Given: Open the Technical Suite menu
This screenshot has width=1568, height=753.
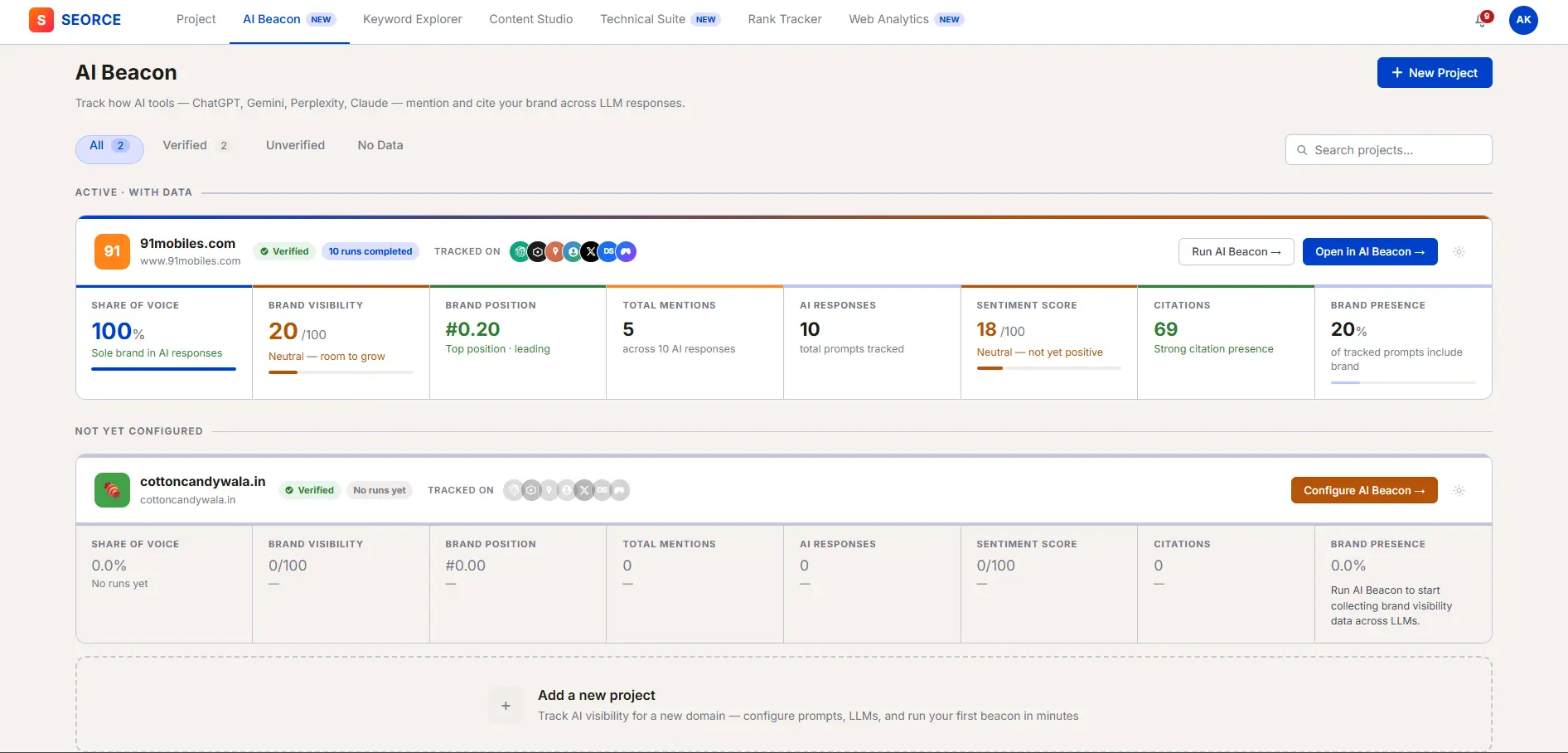Looking at the screenshot, I should pyautogui.click(x=661, y=19).
